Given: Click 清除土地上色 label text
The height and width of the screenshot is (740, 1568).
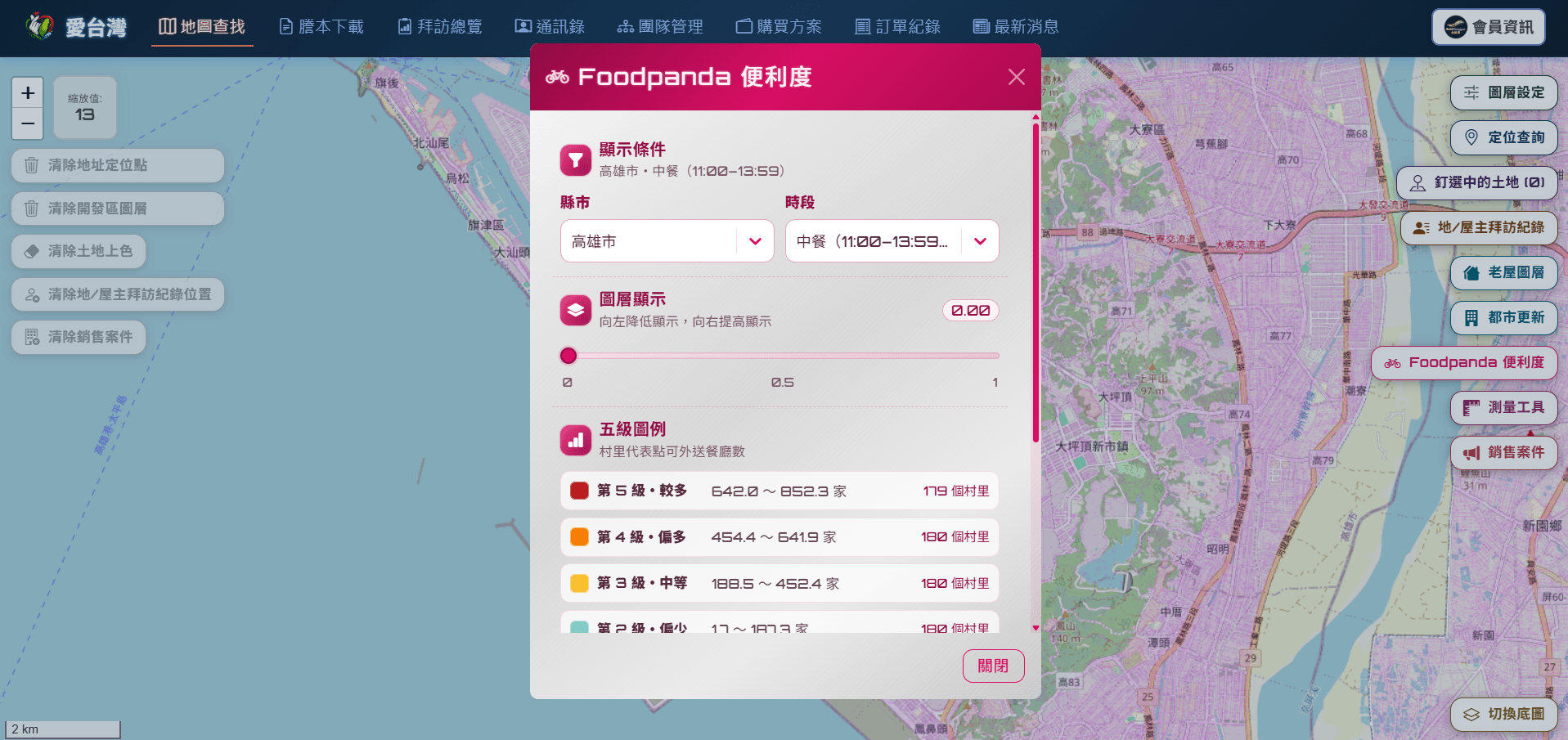Looking at the screenshot, I should (x=91, y=251).
